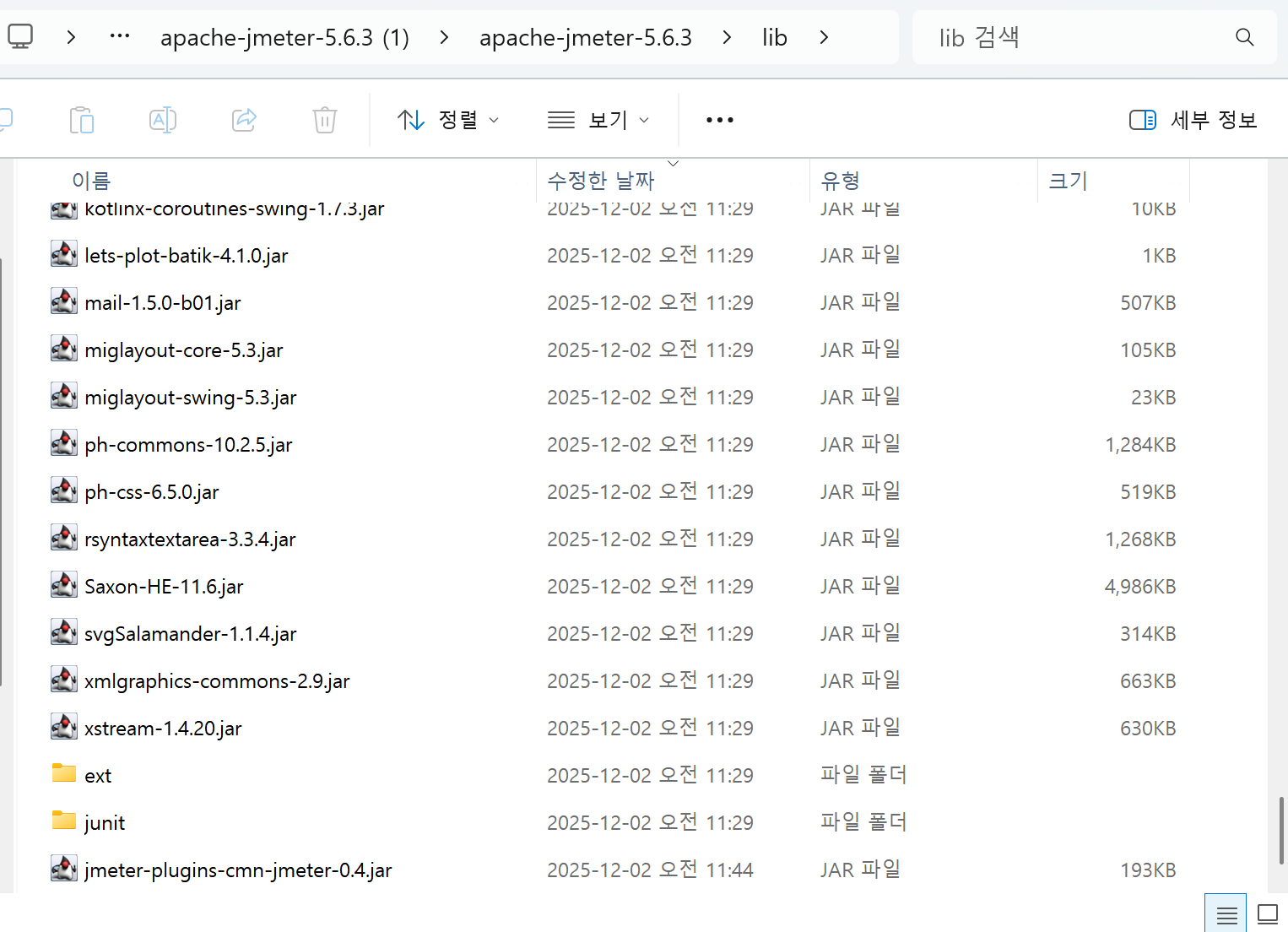This screenshot has height=932, width=1288.
Task: Show hidden breadcrumb path ellipsis
Action: click(x=120, y=36)
